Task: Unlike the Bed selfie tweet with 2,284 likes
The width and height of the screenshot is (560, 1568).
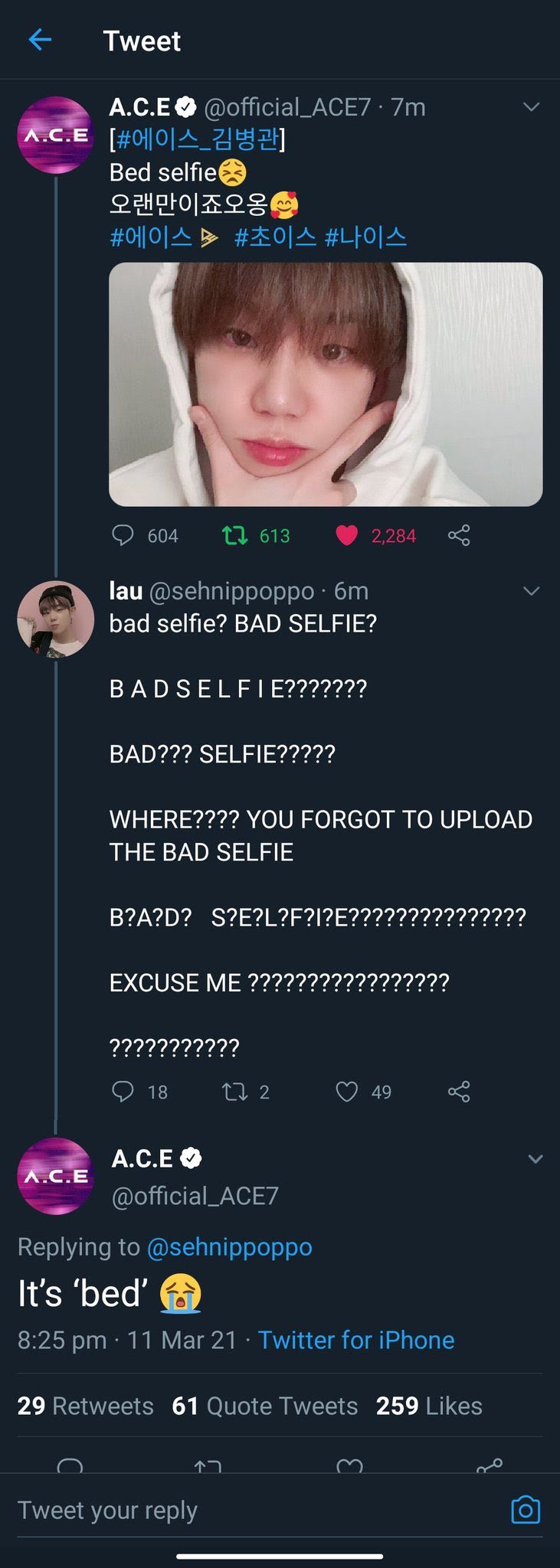Action: coord(347,535)
